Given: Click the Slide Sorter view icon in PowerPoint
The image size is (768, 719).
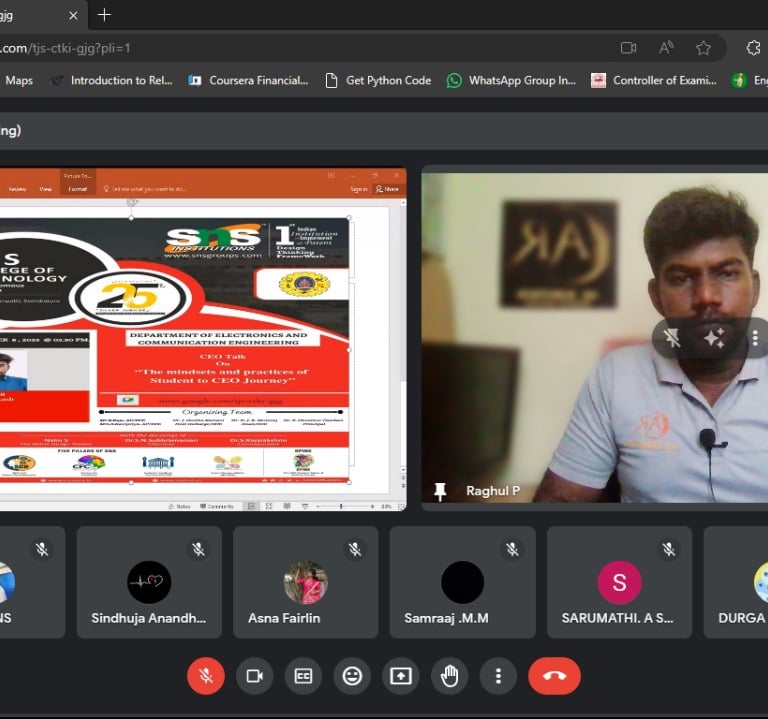Looking at the screenshot, I should tap(269, 506).
